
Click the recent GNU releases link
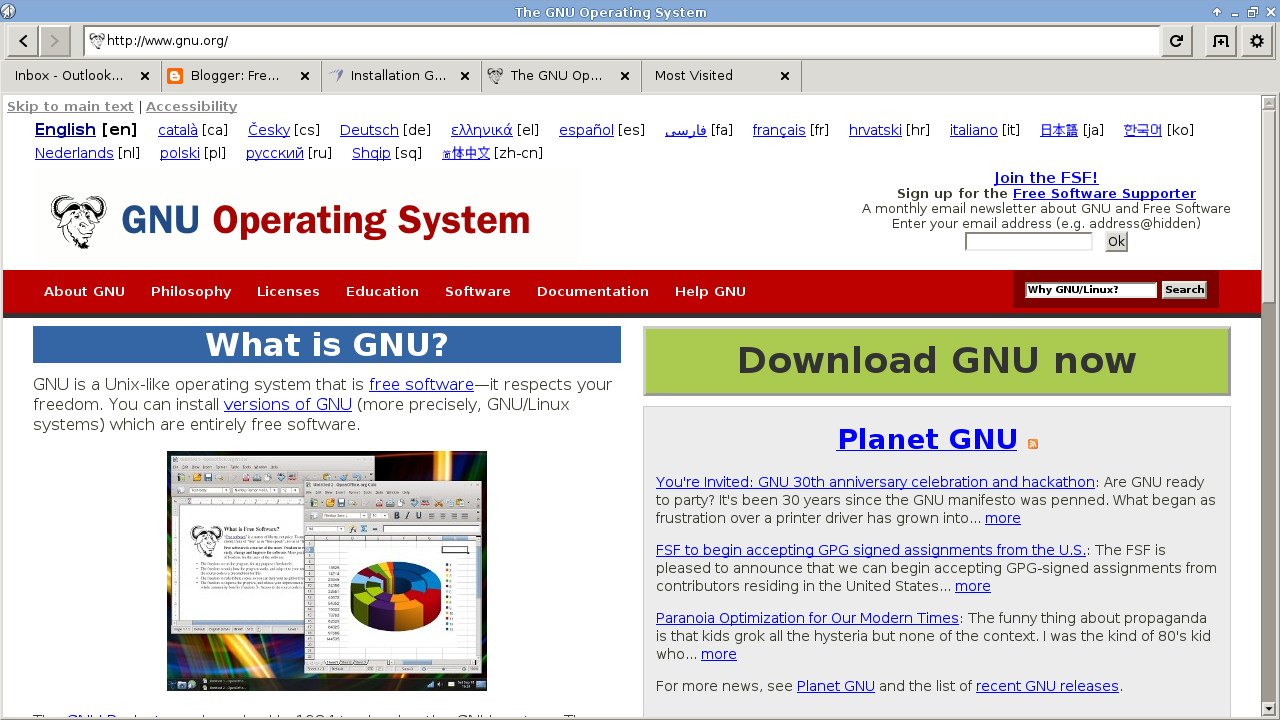pos(1047,686)
